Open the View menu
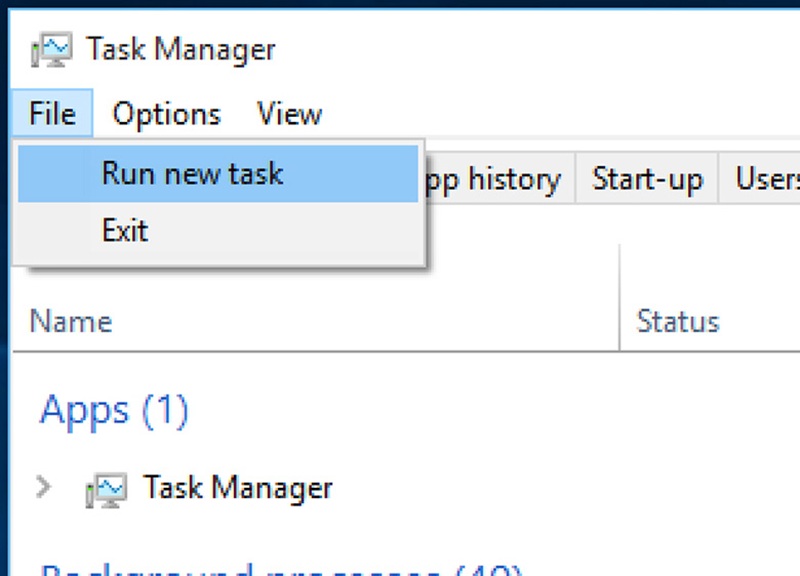Viewport: 800px width, 576px height. pos(288,114)
